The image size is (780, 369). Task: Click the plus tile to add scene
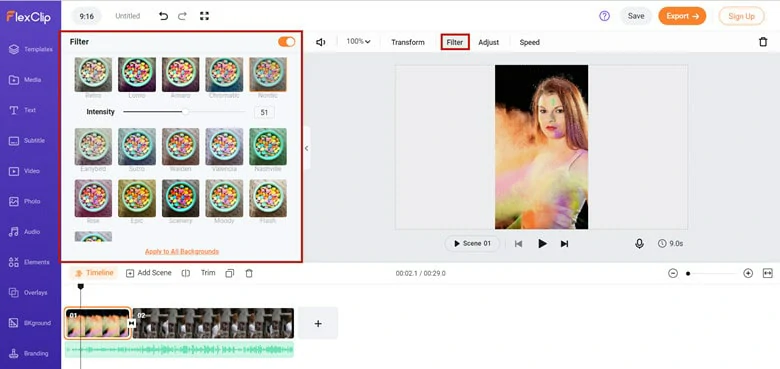coord(318,323)
